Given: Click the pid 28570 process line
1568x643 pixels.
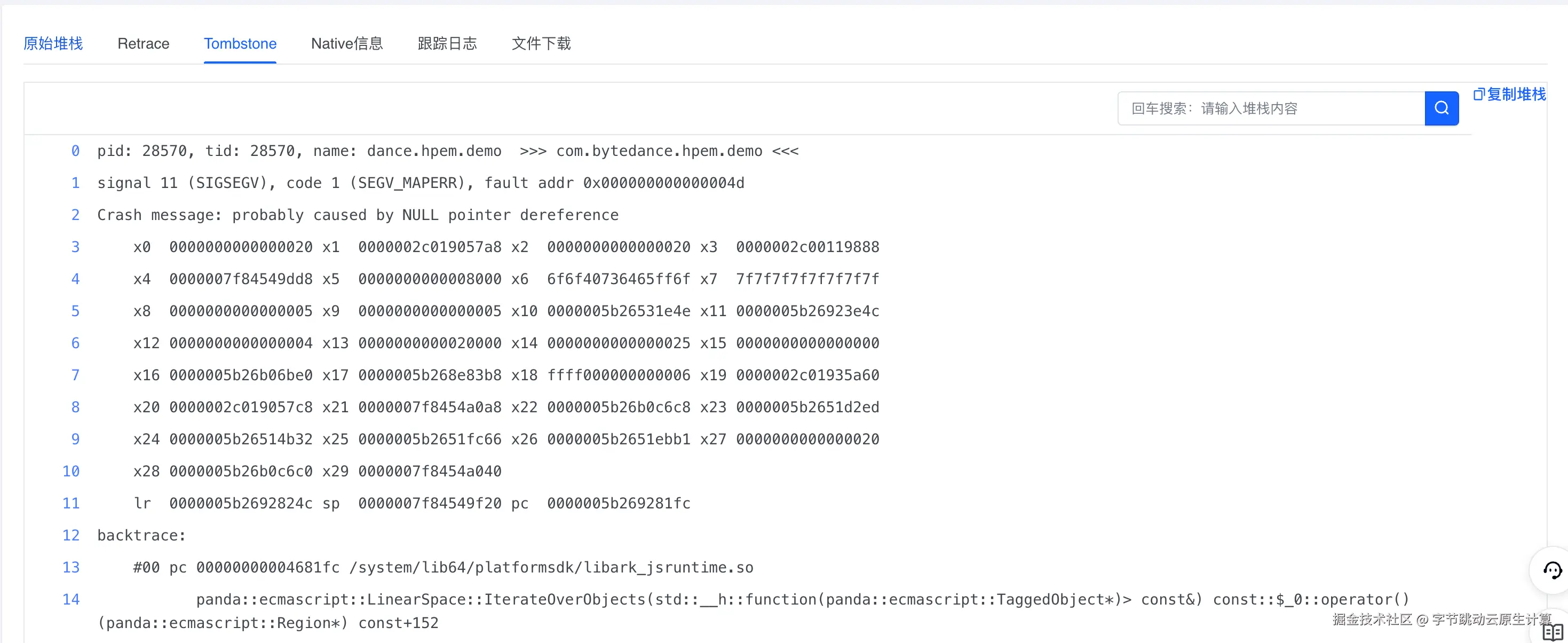Looking at the screenshot, I should coord(447,151).
